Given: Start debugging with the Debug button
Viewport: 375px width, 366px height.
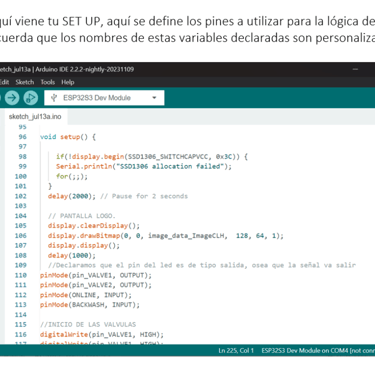Looking at the screenshot, I should pos(30,98).
